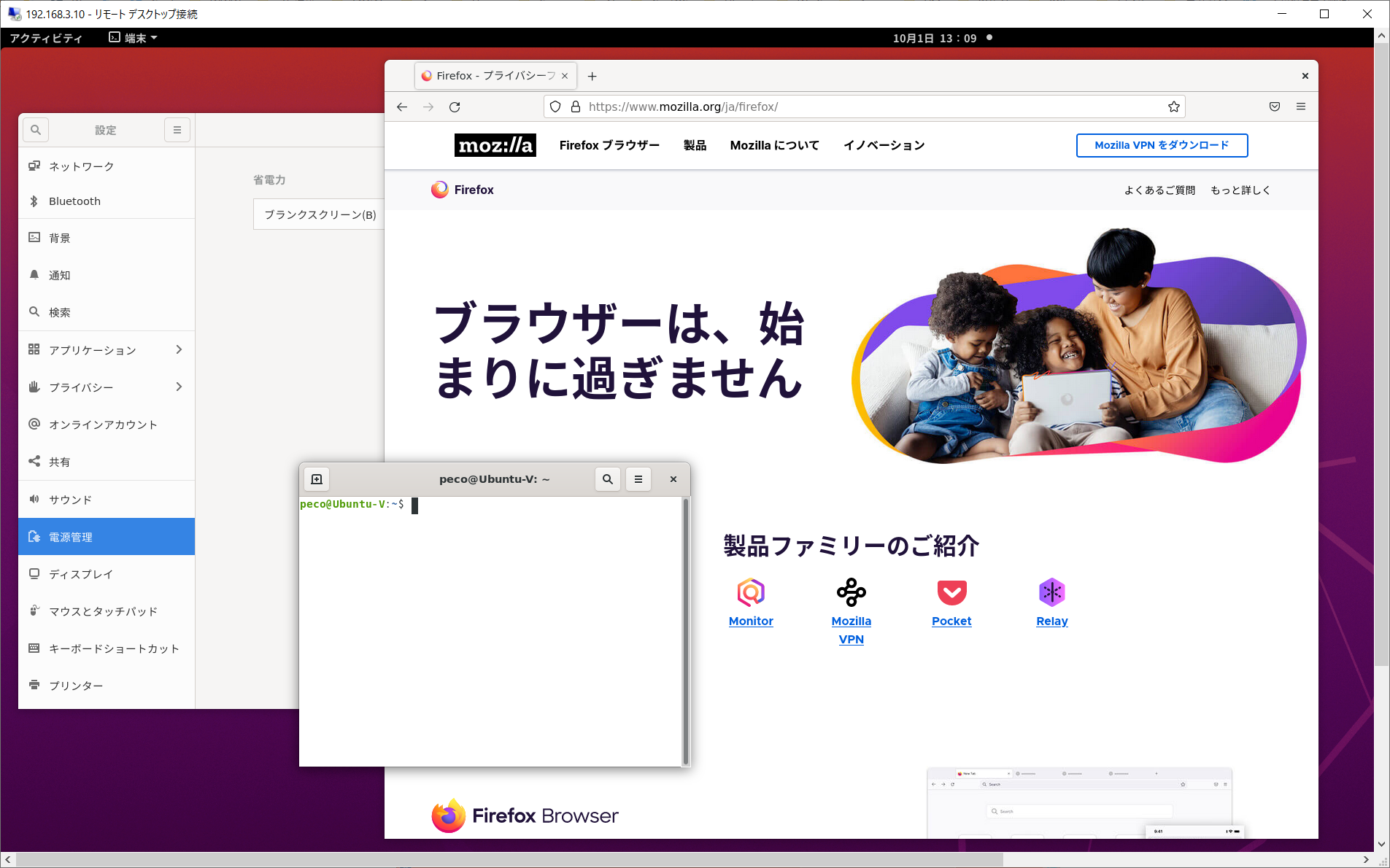Select マウスとタッチパッド in Settings sidebar

coord(107,611)
